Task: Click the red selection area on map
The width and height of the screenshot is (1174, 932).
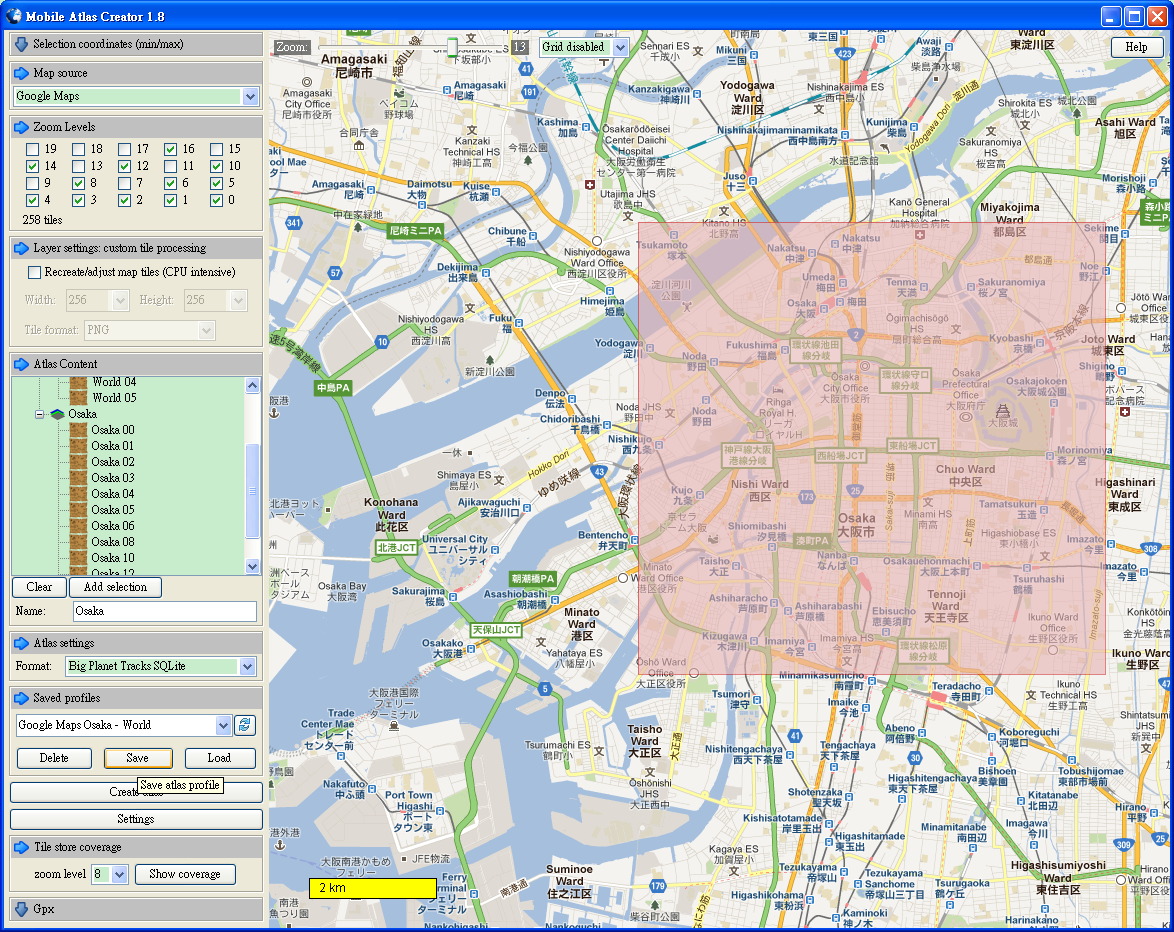Action: point(872,448)
